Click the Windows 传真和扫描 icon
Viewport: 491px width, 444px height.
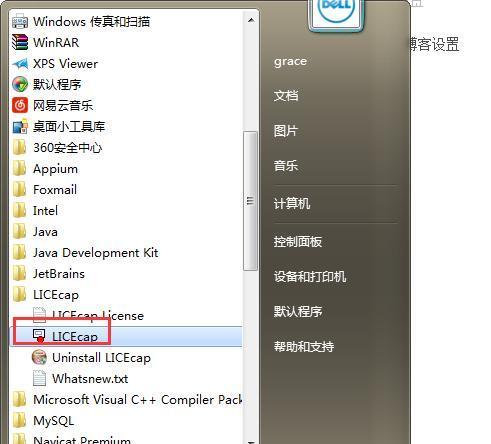pos(20,22)
